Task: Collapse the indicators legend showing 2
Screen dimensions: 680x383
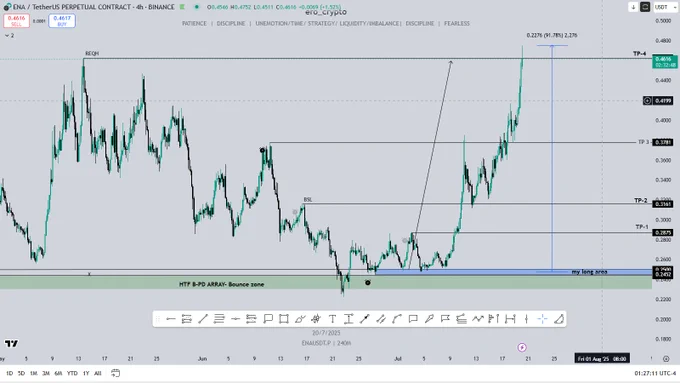Action: [9, 36]
